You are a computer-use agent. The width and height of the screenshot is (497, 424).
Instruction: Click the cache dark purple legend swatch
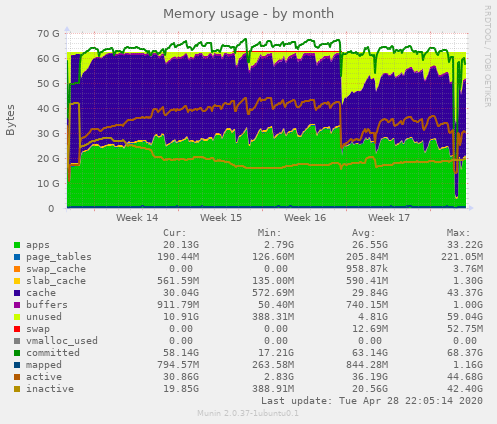point(17,293)
